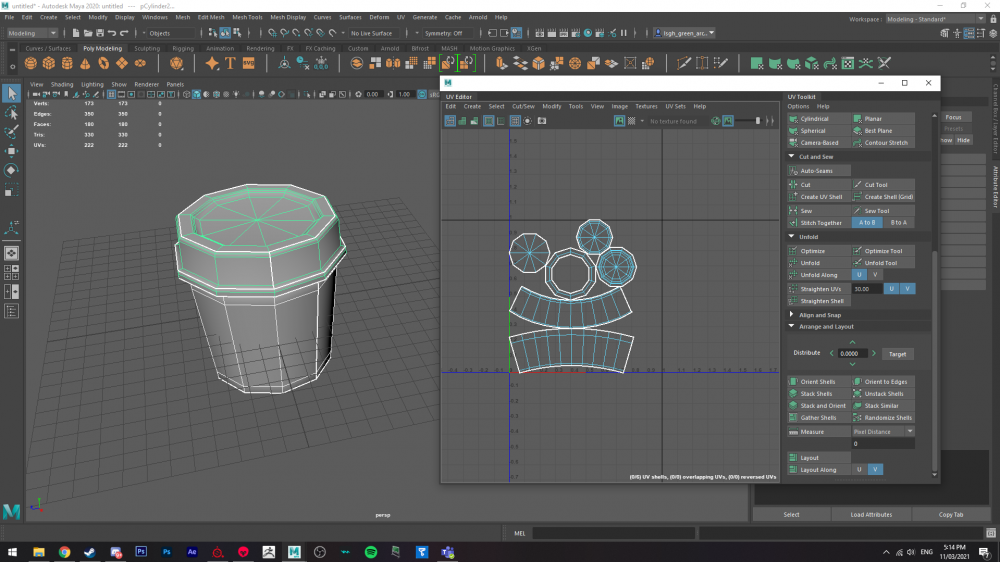
Task: Toggle V direction for Unfold Along
Action: (x=875, y=275)
